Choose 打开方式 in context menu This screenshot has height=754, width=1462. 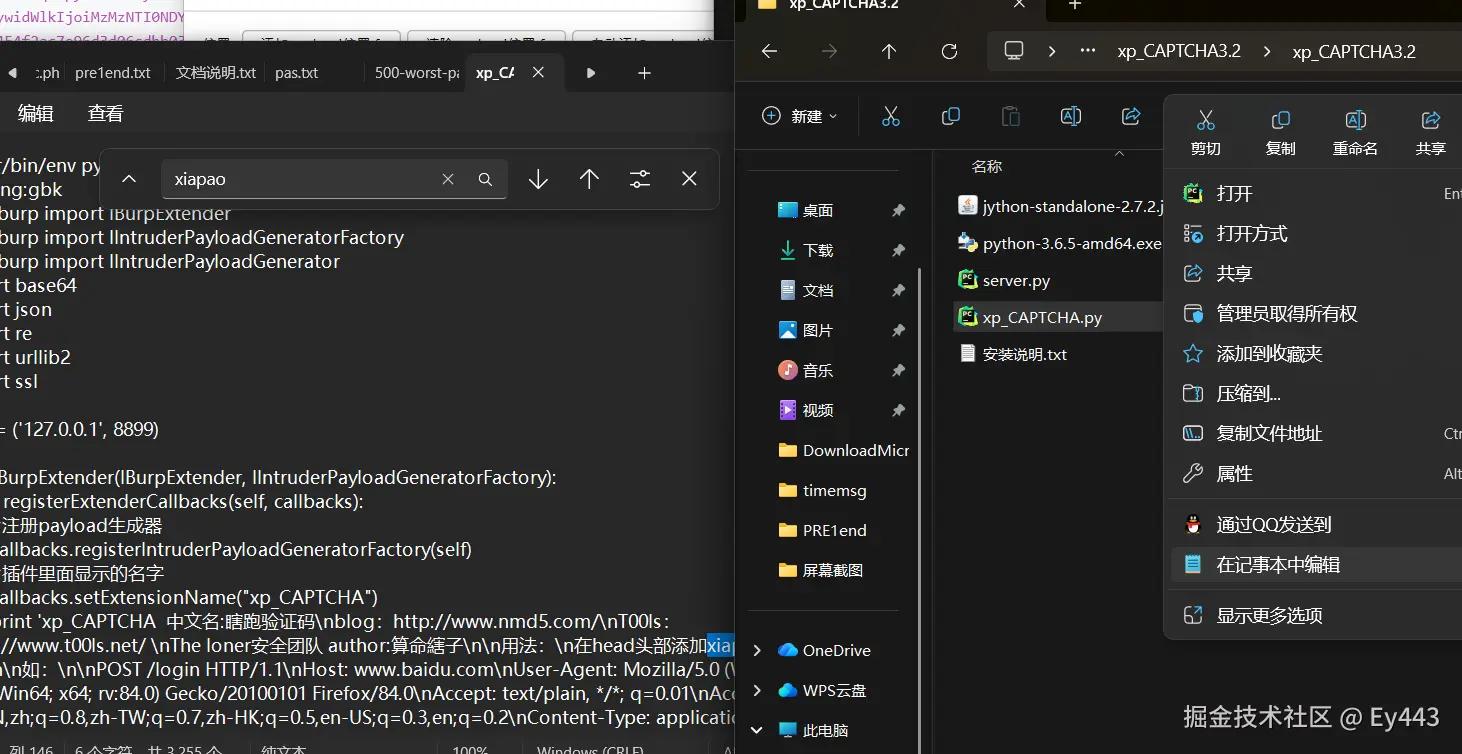click(x=1316, y=234)
